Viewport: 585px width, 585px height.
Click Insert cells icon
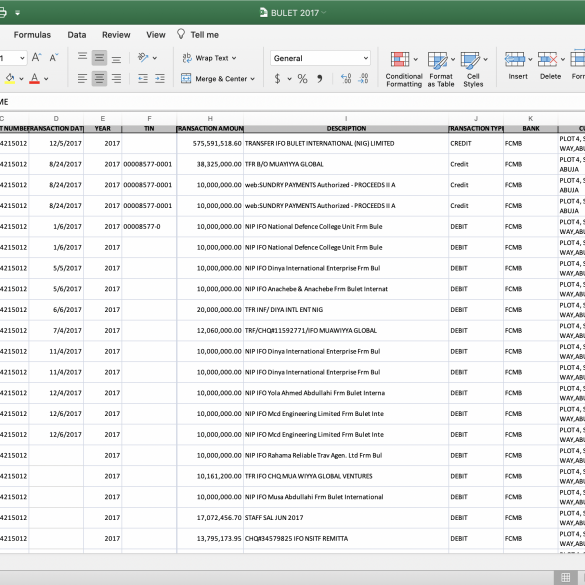514,59
